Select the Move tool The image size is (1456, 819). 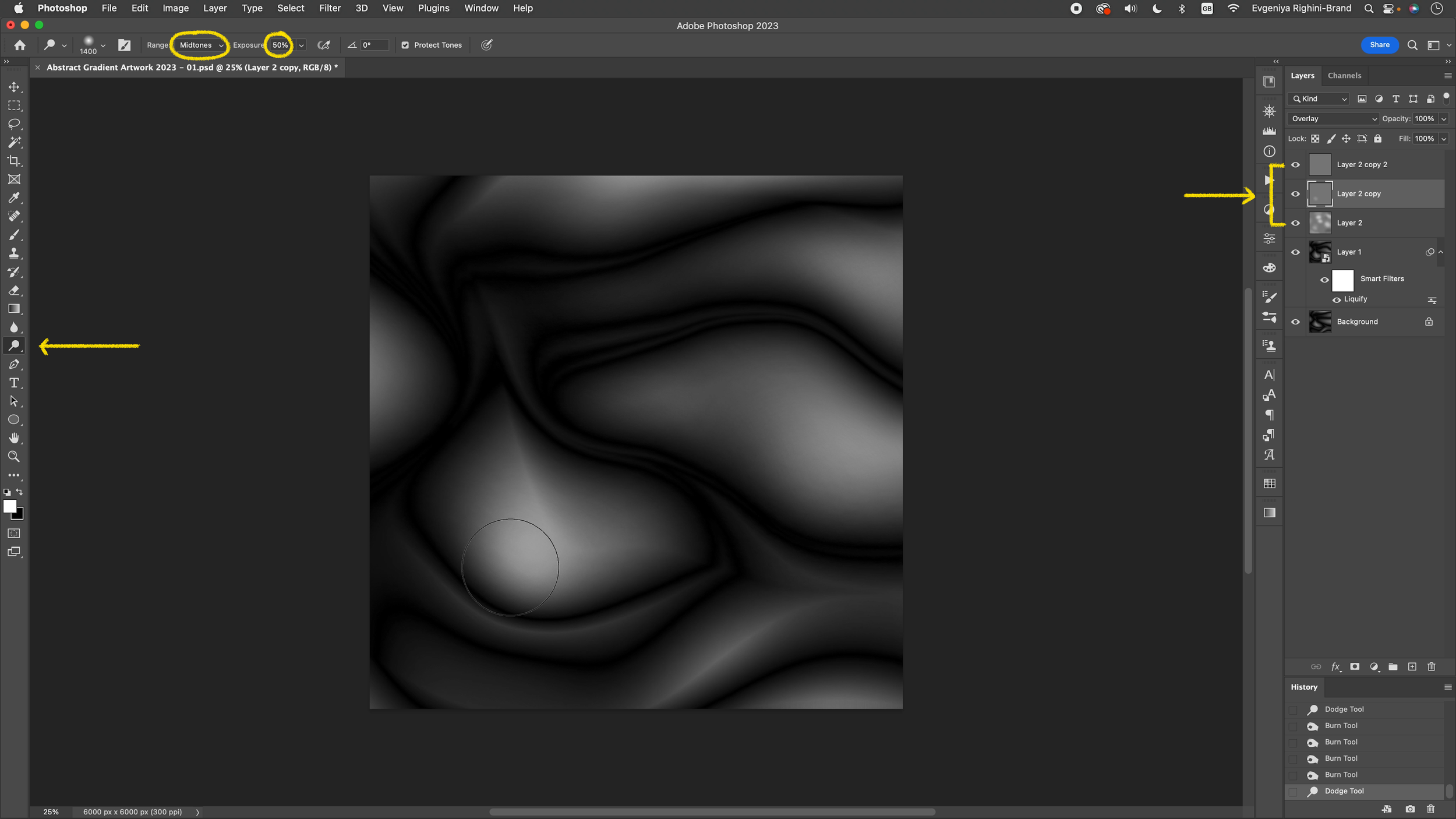coord(14,86)
